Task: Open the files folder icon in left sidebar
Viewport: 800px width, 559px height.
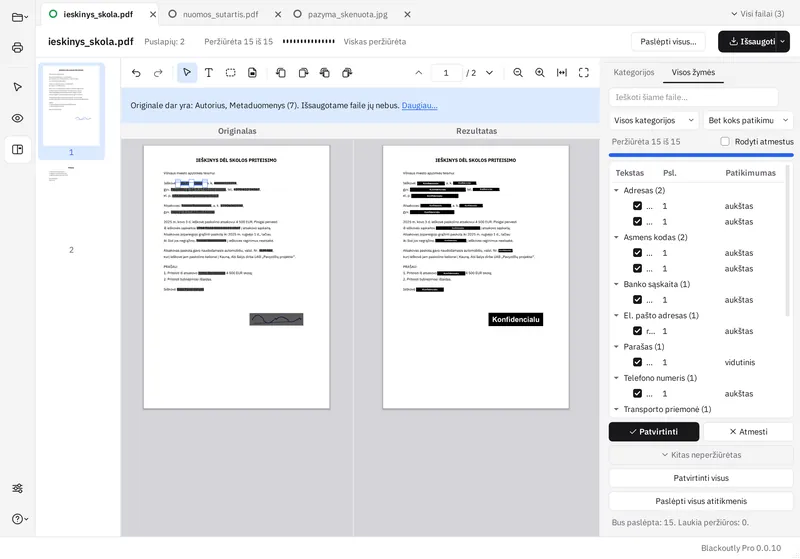Action: pyautogui.click(x=19, y=17)
